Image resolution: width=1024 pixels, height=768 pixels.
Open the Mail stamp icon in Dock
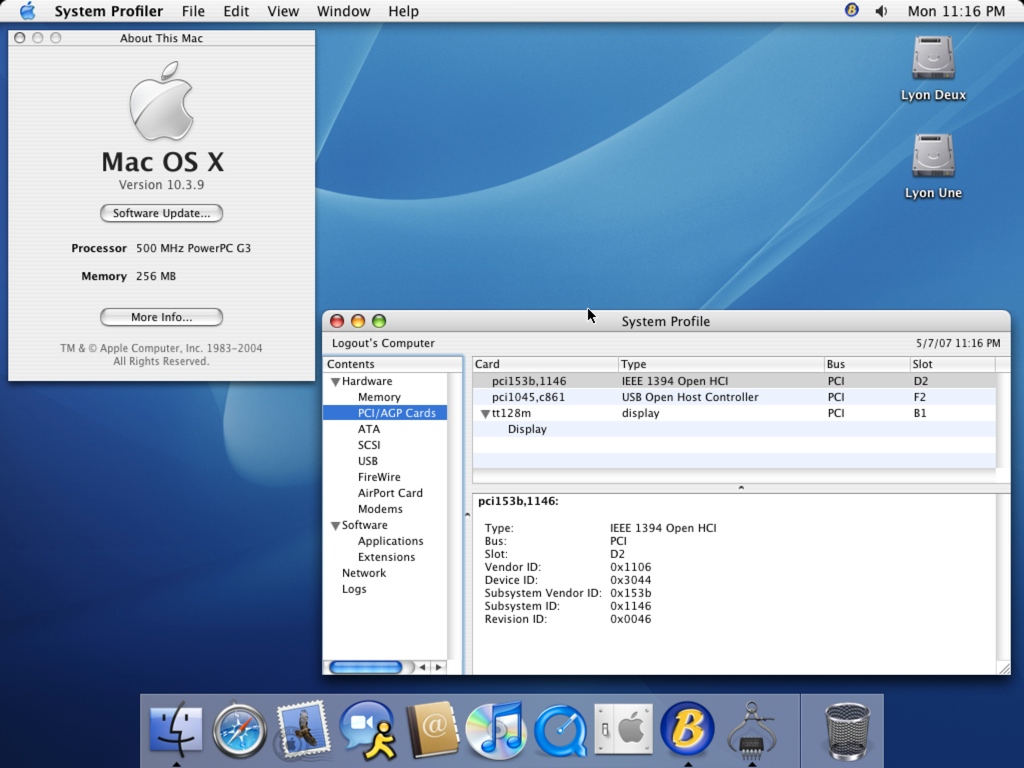[x=304, y=730]
